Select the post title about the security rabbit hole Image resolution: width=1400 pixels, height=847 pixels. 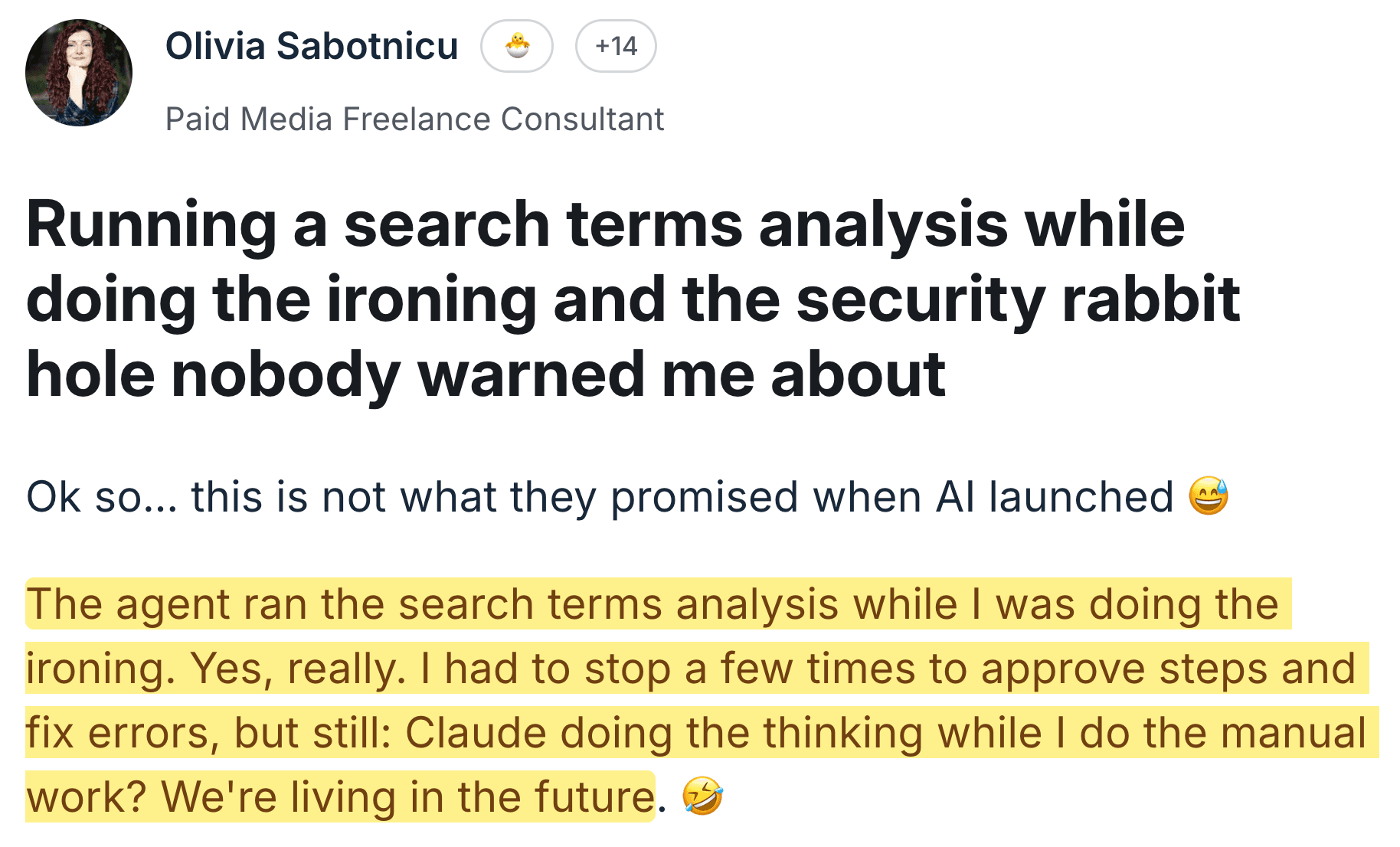536,299
